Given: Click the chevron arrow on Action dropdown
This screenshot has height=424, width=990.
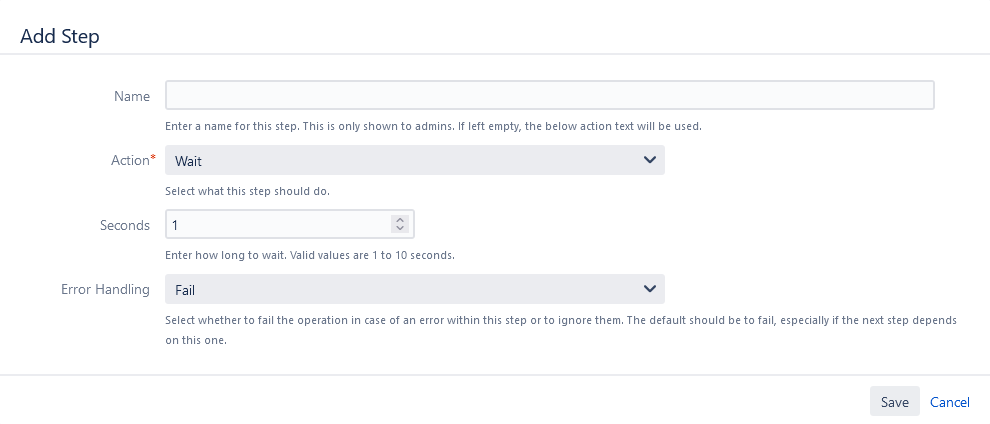Looking at the screenshot, I should click(649, 160).
